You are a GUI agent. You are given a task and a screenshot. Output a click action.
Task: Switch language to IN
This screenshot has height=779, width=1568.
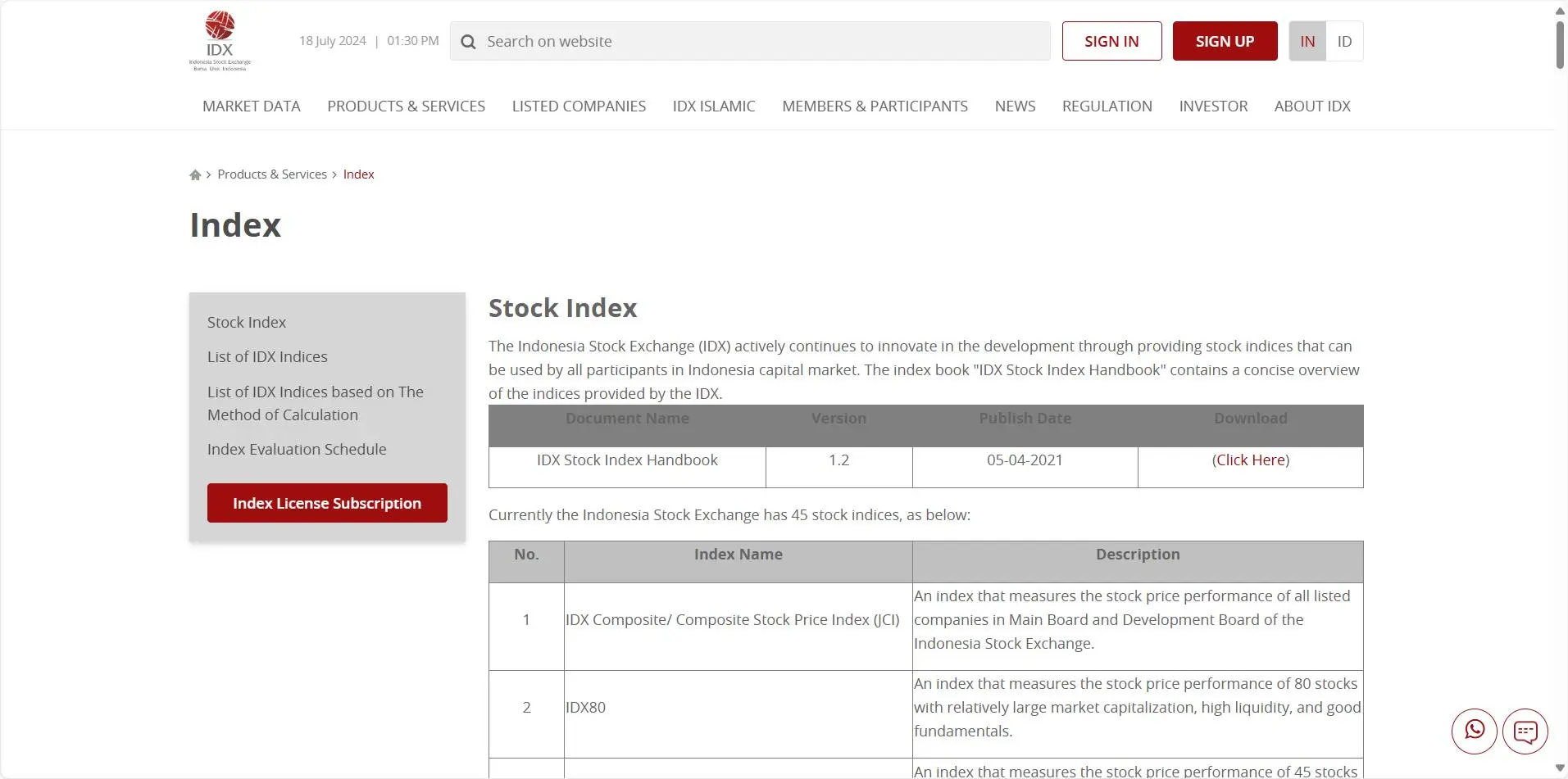click(1307, 41)
